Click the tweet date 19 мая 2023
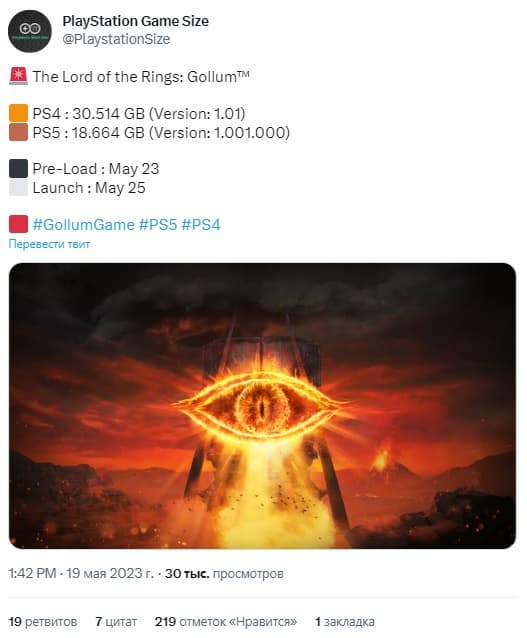The width and height of the screenshot is (527, 638). click(x=110, y=573)
